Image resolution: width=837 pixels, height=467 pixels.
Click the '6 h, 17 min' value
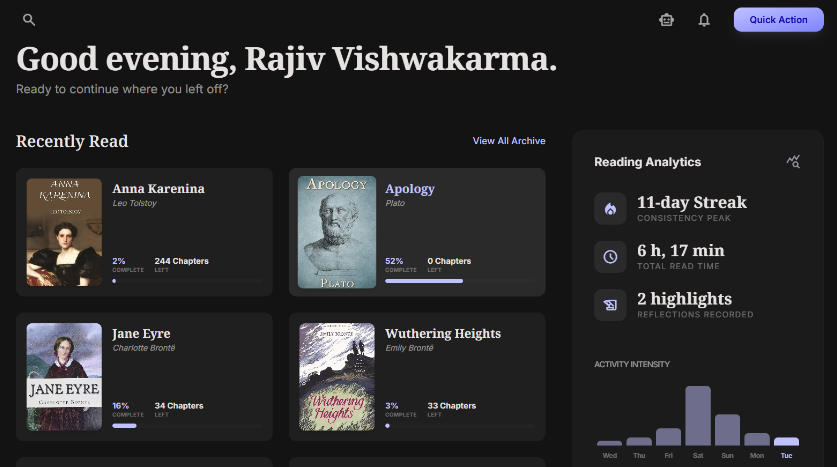[x=681, y=251]
